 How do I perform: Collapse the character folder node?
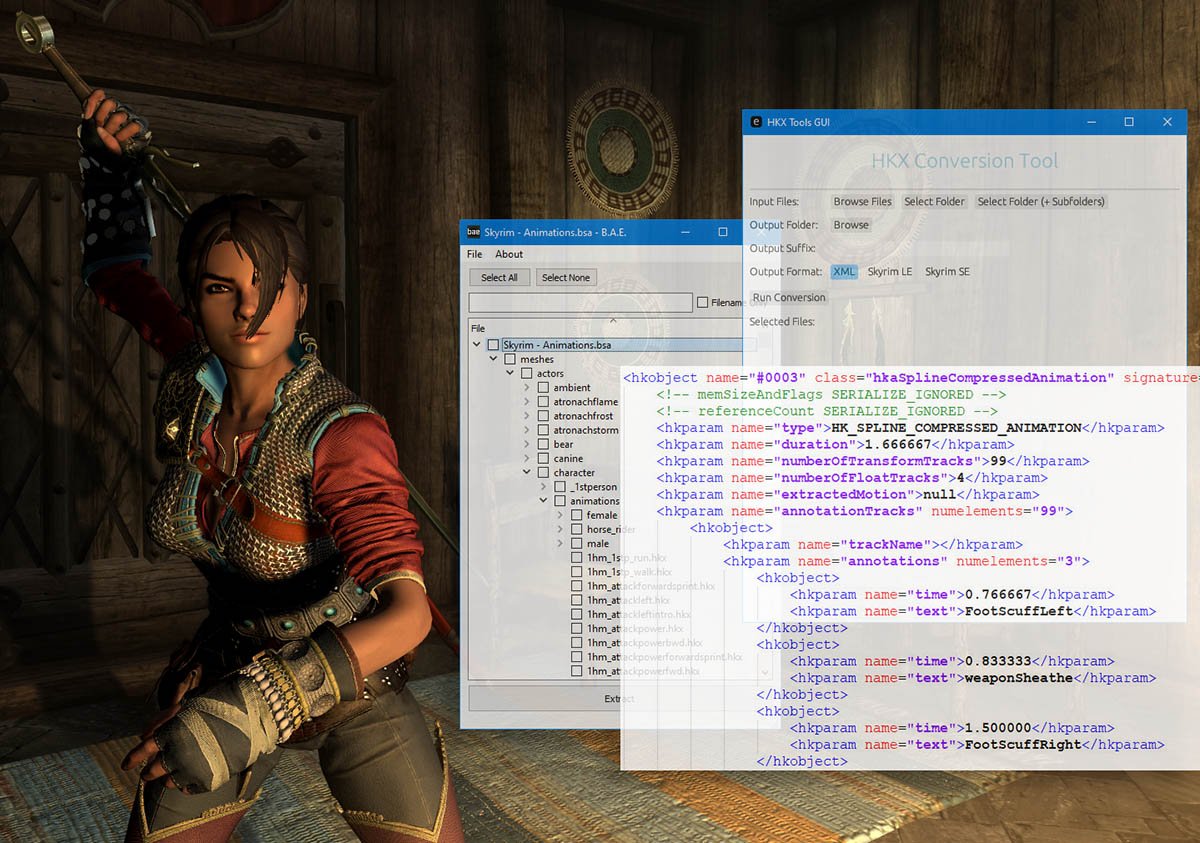527,472
